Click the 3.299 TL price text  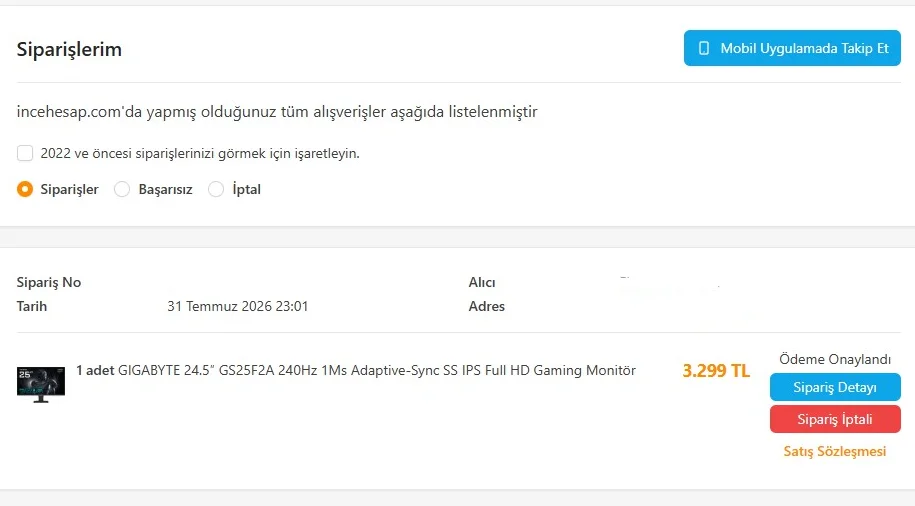tap(716, 371)
